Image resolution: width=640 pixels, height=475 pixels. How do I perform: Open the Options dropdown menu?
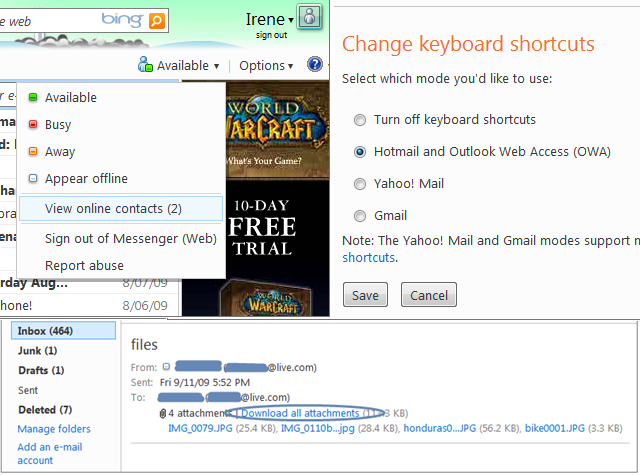(266, 66)
